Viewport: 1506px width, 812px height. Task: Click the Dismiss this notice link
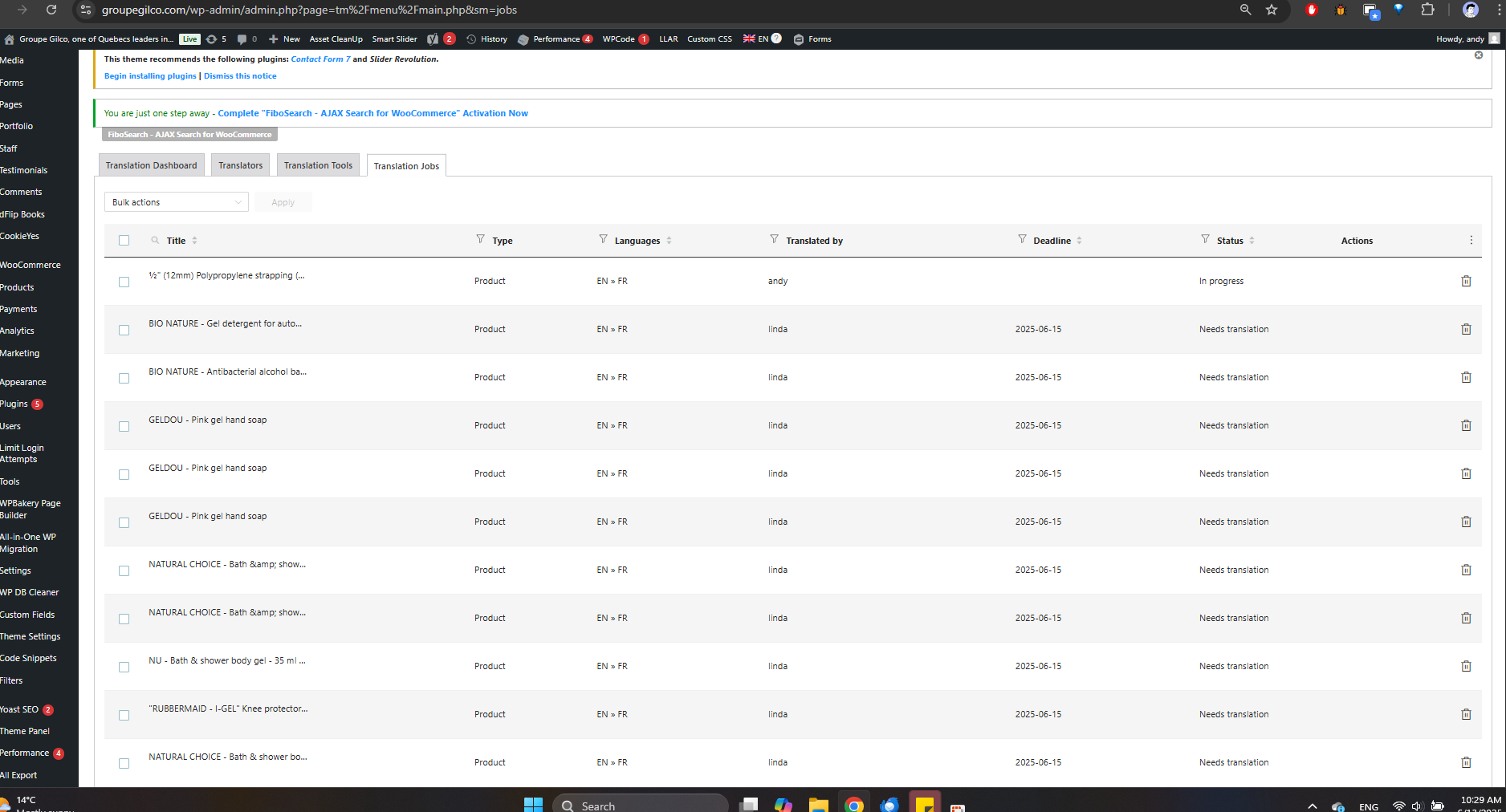point(240,76)
